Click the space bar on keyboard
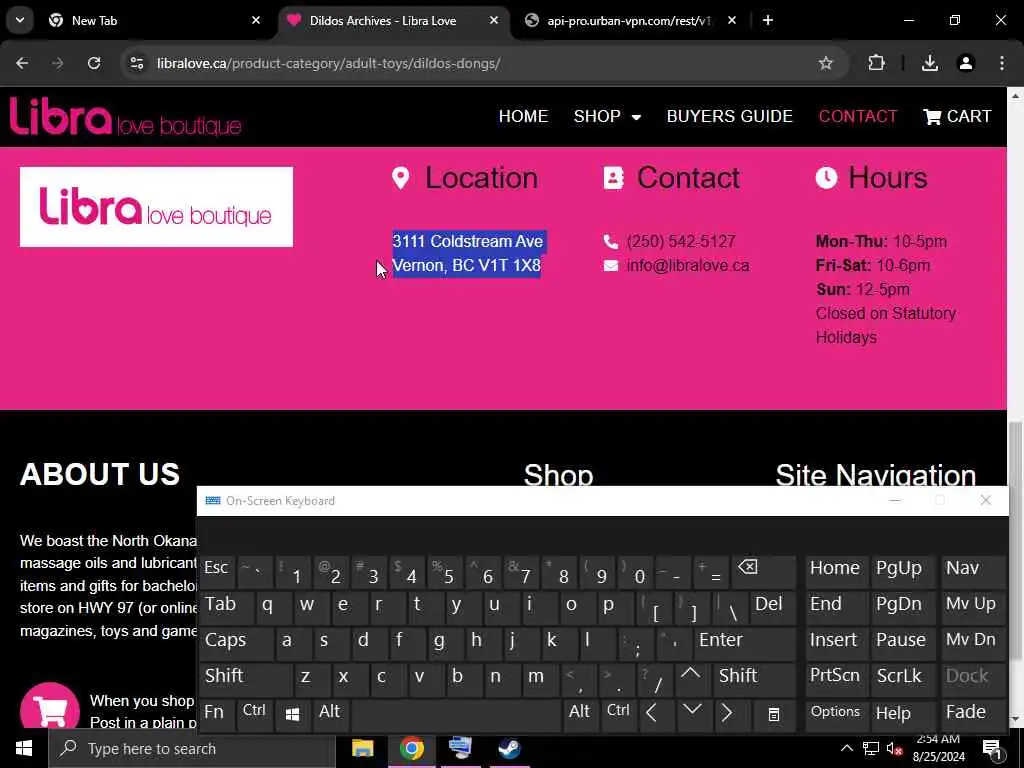The height and width of the screenshot is (768, 1024). pos(456,715)
